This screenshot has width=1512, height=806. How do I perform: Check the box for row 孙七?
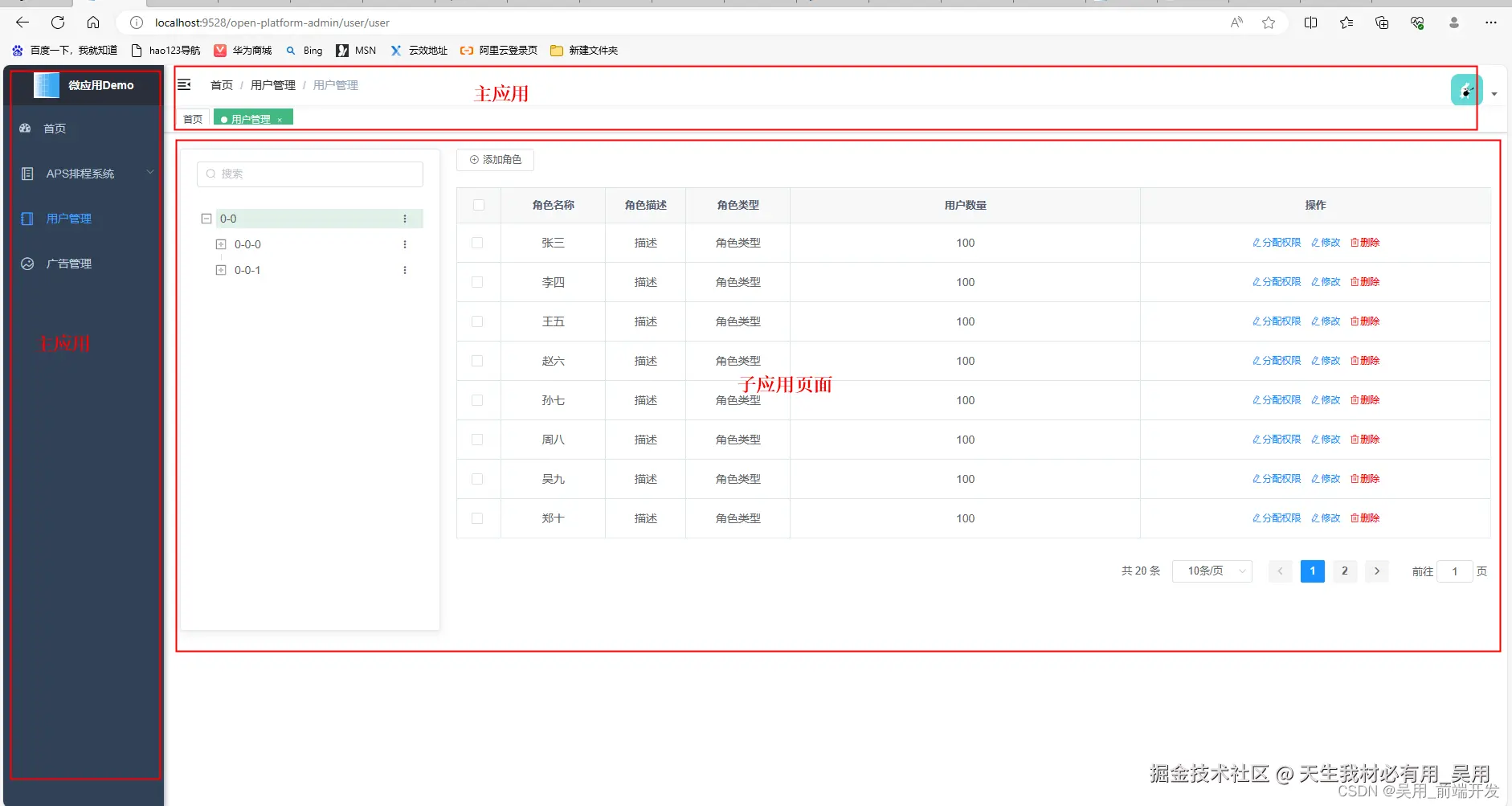[x=477, y=400]
